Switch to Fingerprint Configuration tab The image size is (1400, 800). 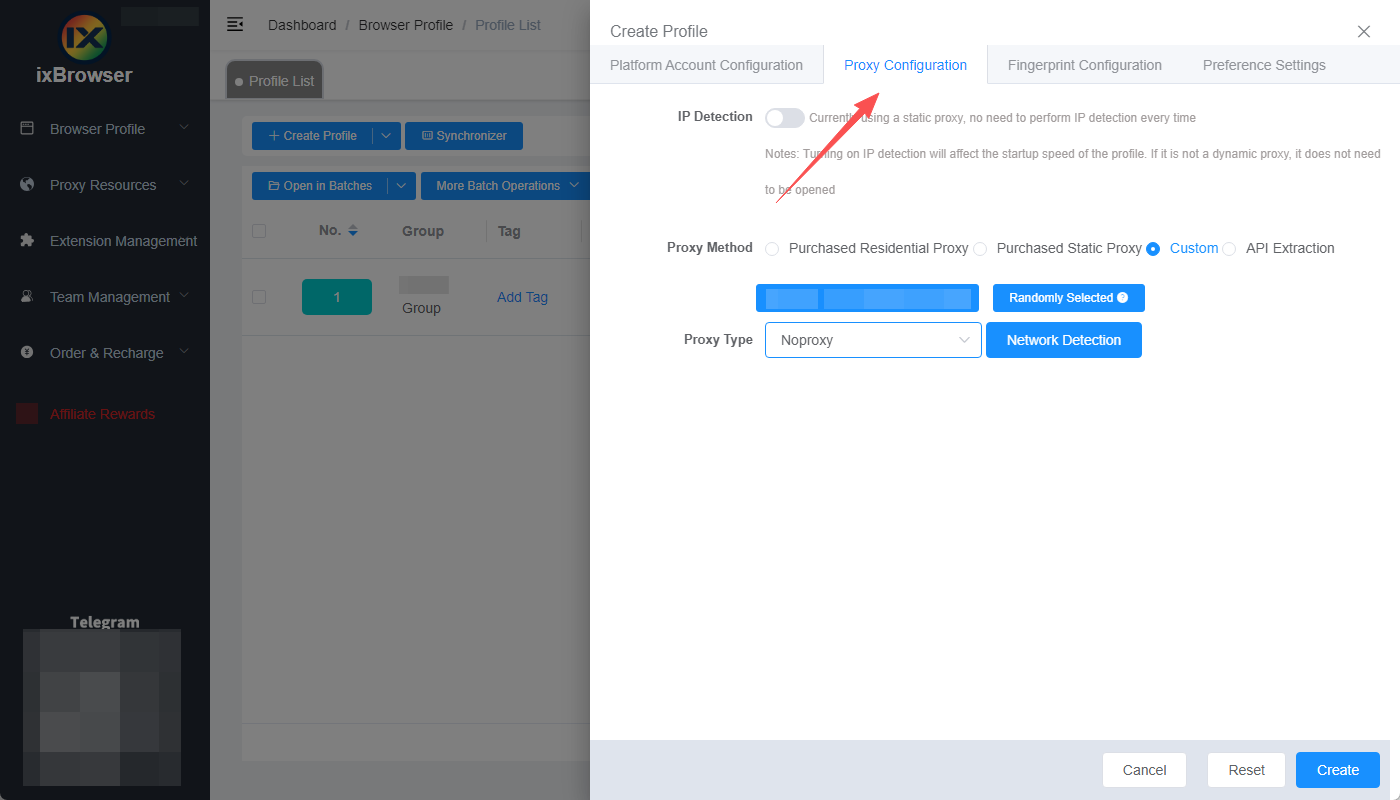point(1084,65)
